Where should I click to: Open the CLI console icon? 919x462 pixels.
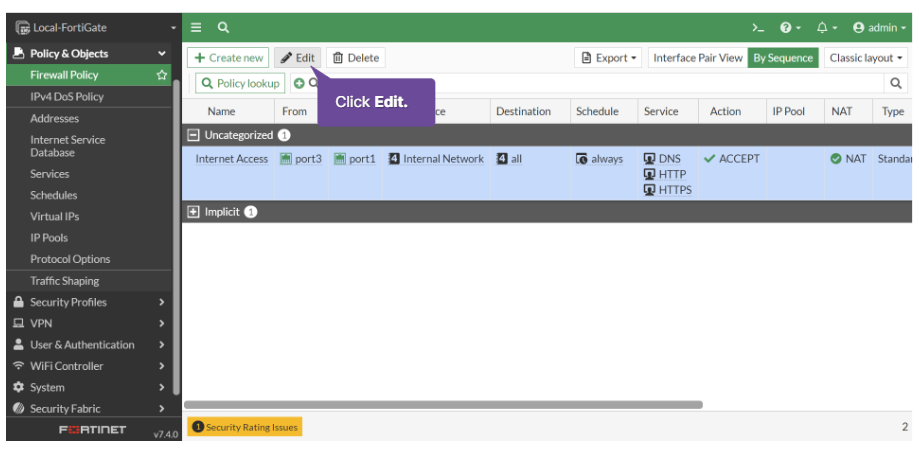click(758, 28)
